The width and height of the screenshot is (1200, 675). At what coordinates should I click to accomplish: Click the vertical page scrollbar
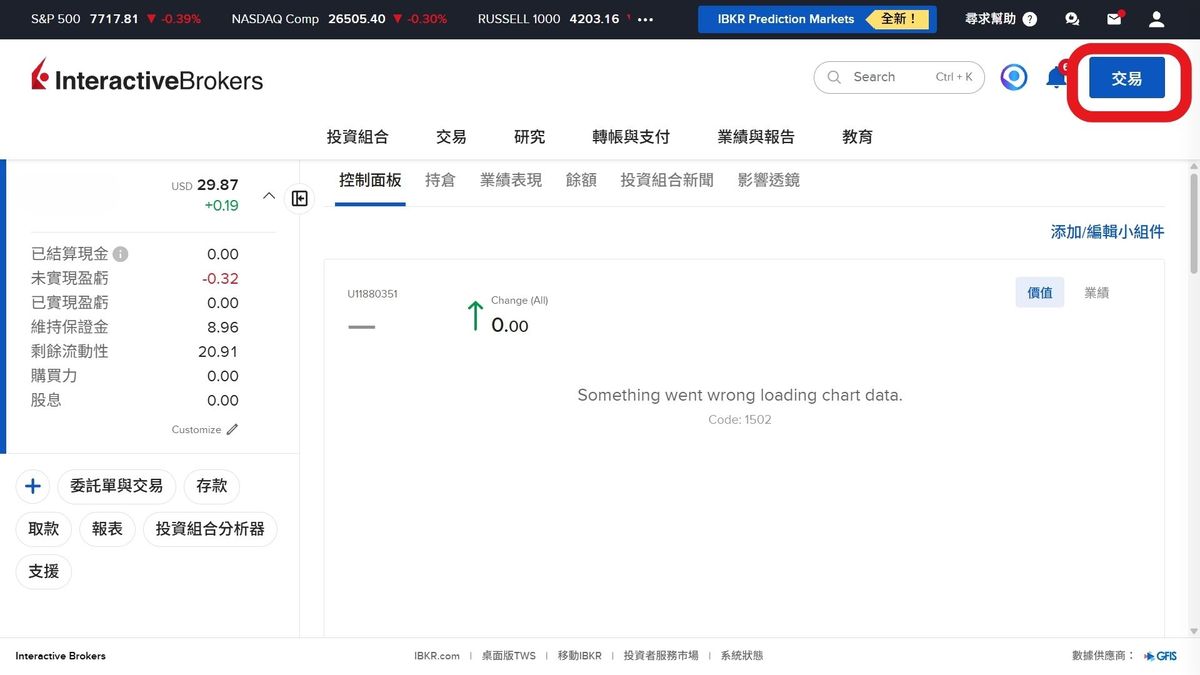tap(1193, 225)
